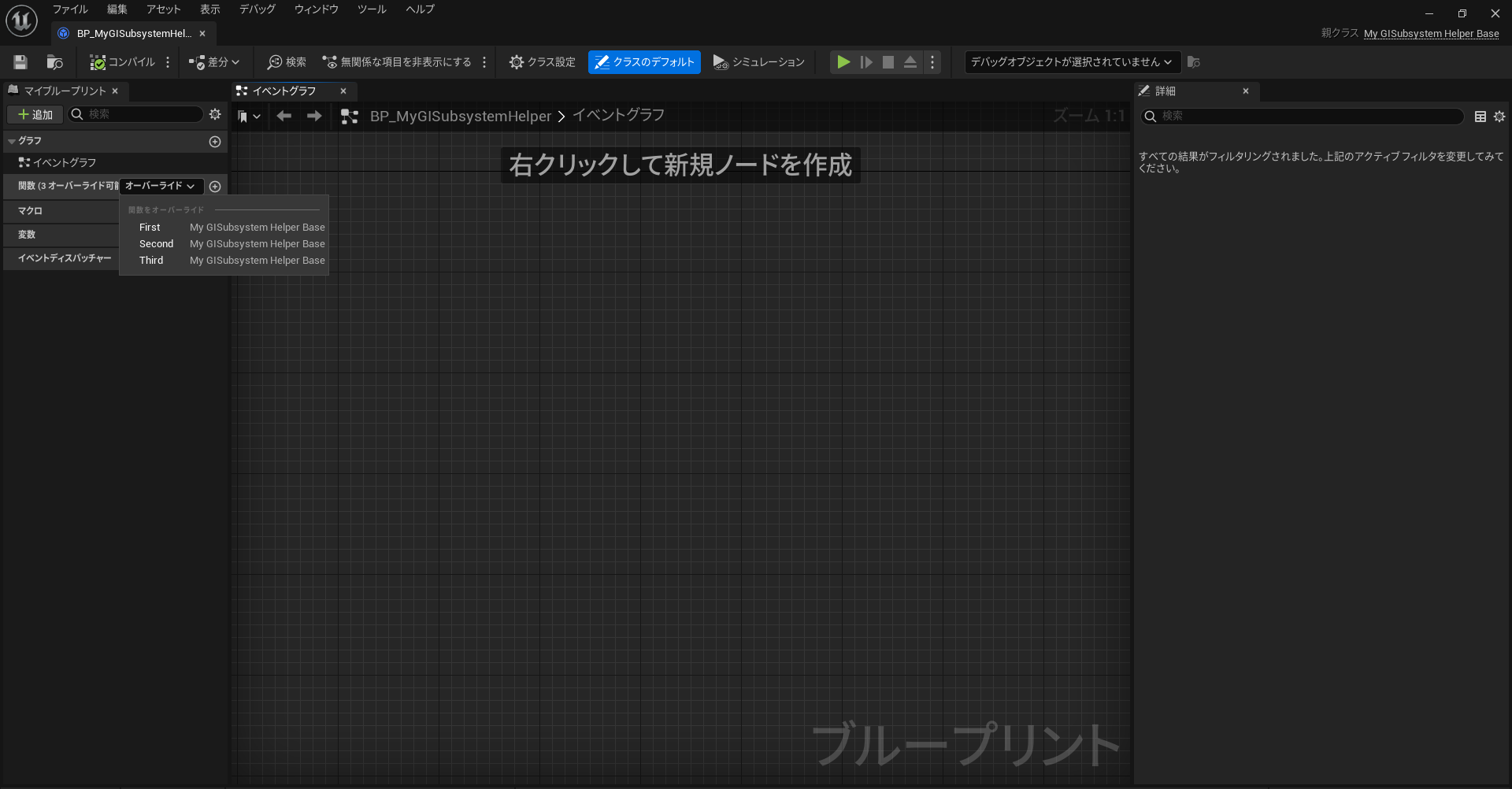The width and height of the screenshot is (1512, 789).
Task: Navigate forward with the right arrow
Action: (x=314, y=117)
